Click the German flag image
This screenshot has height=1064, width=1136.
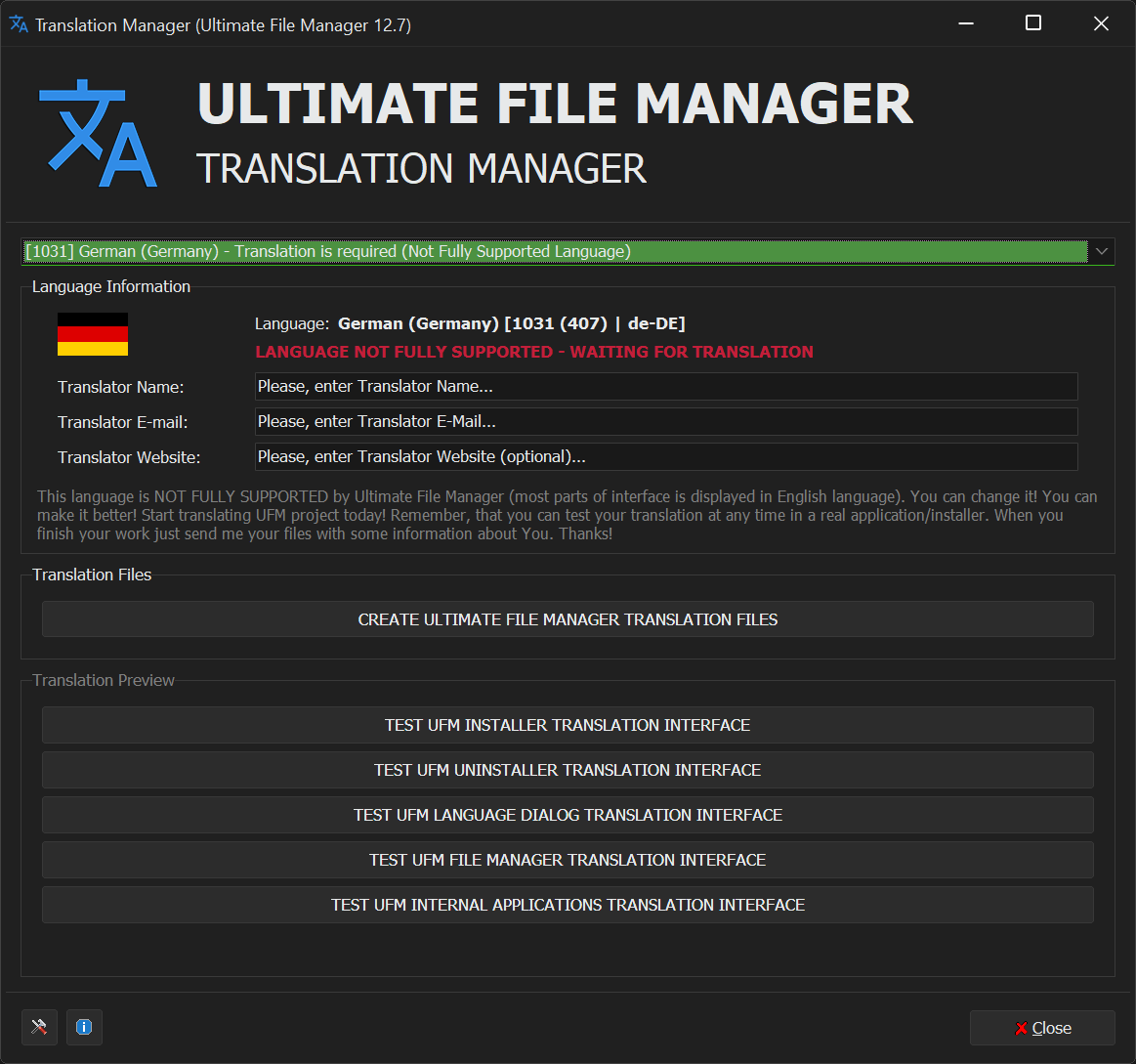point(93,334)
